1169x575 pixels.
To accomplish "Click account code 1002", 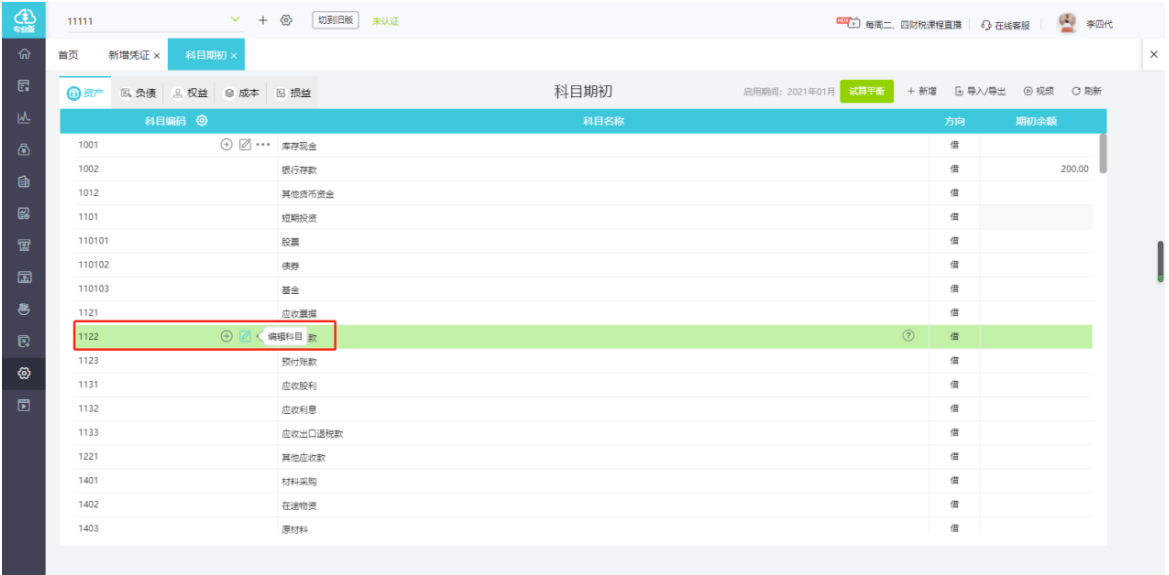I will [89, 169].
